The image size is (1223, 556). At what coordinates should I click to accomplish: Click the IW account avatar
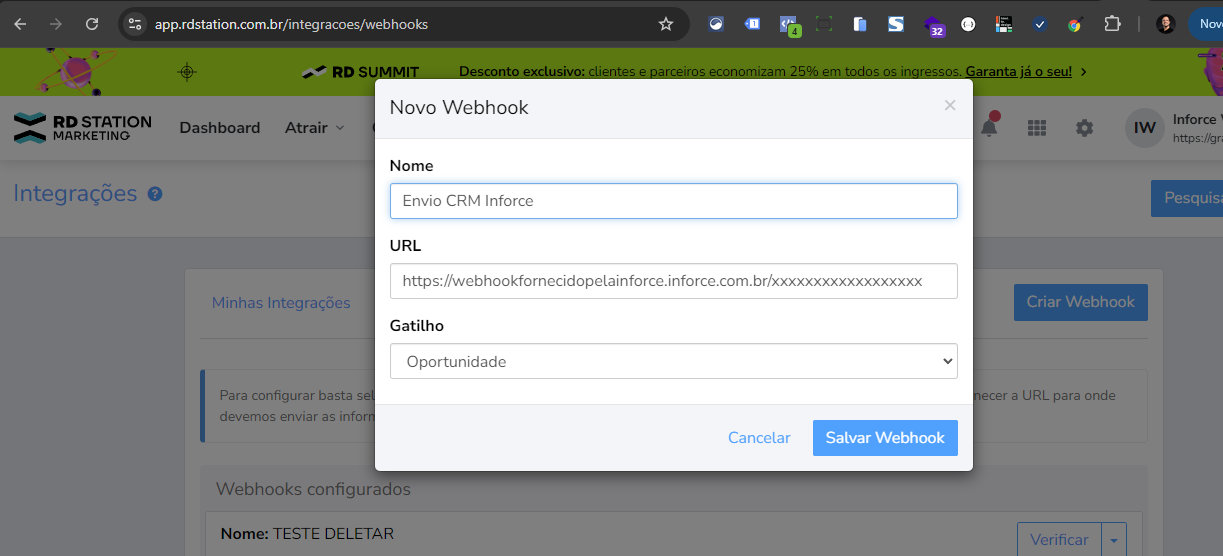pyautogui.click(x=1145, y=128)
